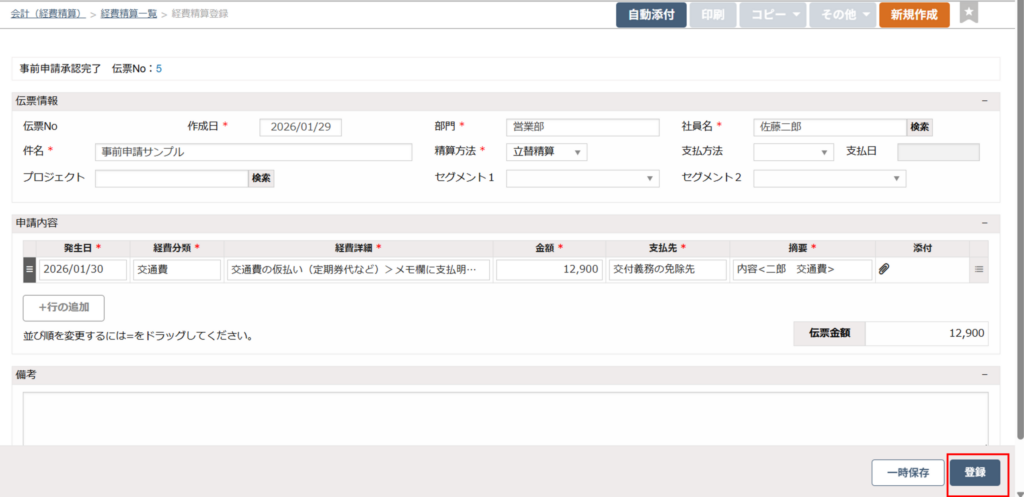Click 検索 next to 社員名
Viewport: 1024px width, 497px height.
pos(919,127)
